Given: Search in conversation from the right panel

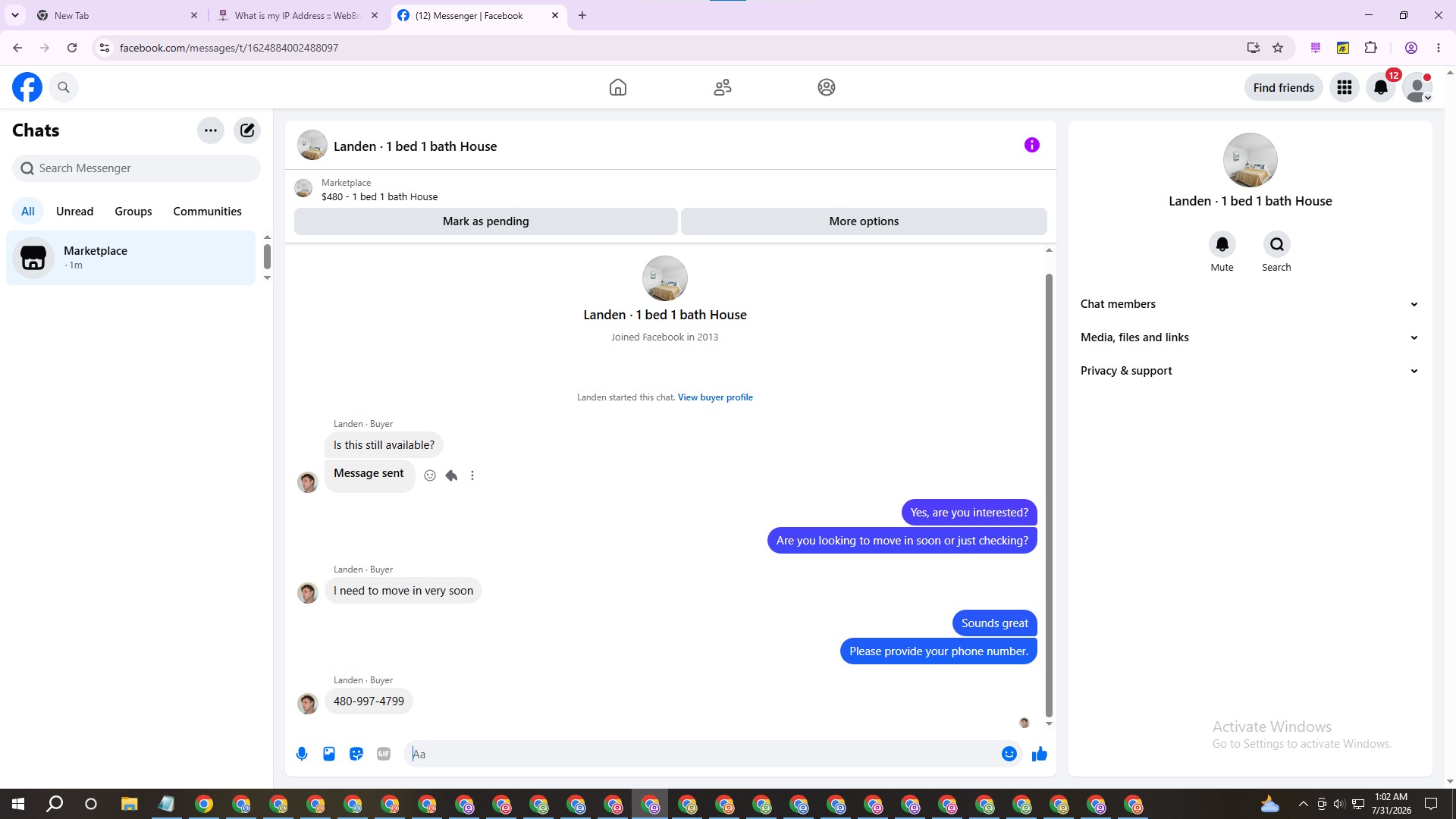Looking at the screenshot, I should [1277, 244].
